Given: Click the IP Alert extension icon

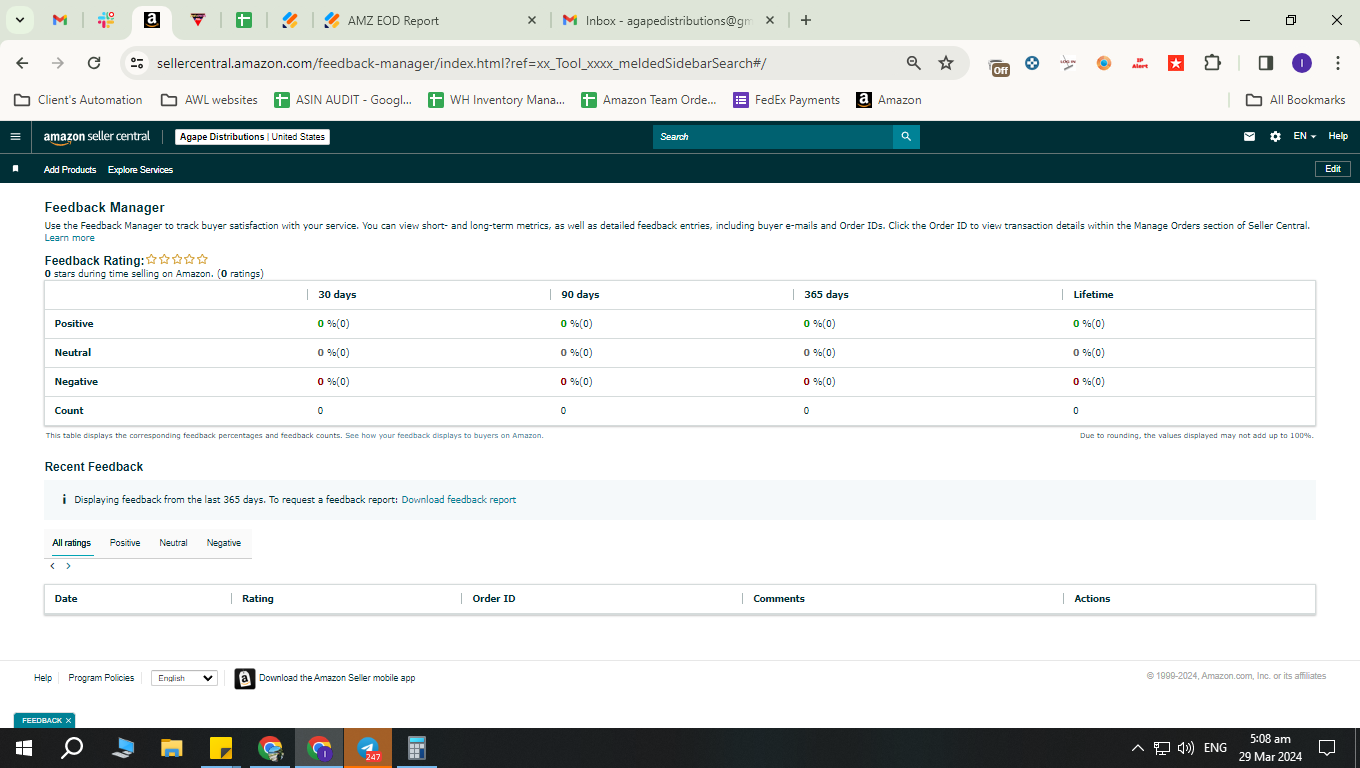Looking at the screenshot, I should (x=1140, y=62).
